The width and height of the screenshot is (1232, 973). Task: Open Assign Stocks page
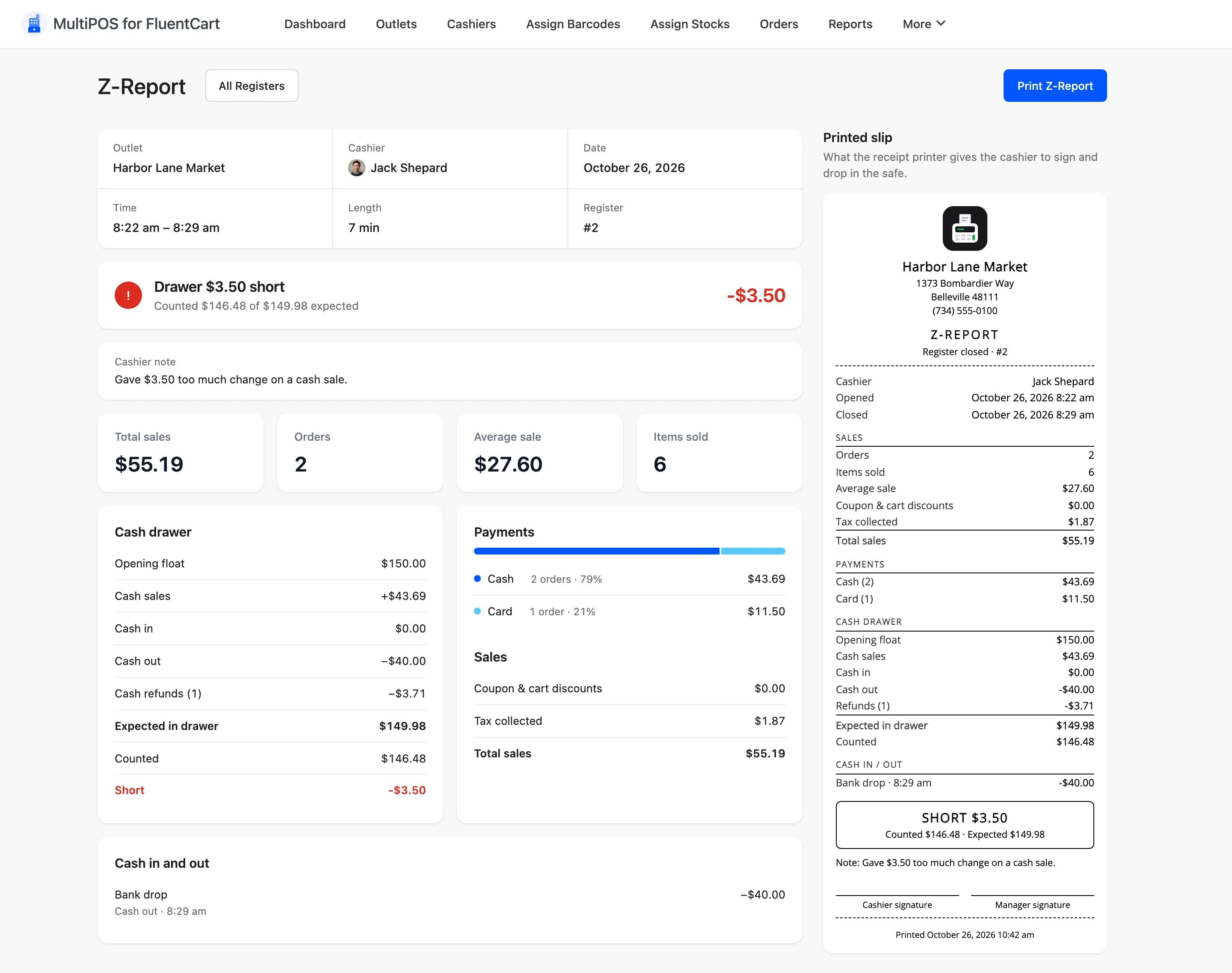tap(690, 24)
